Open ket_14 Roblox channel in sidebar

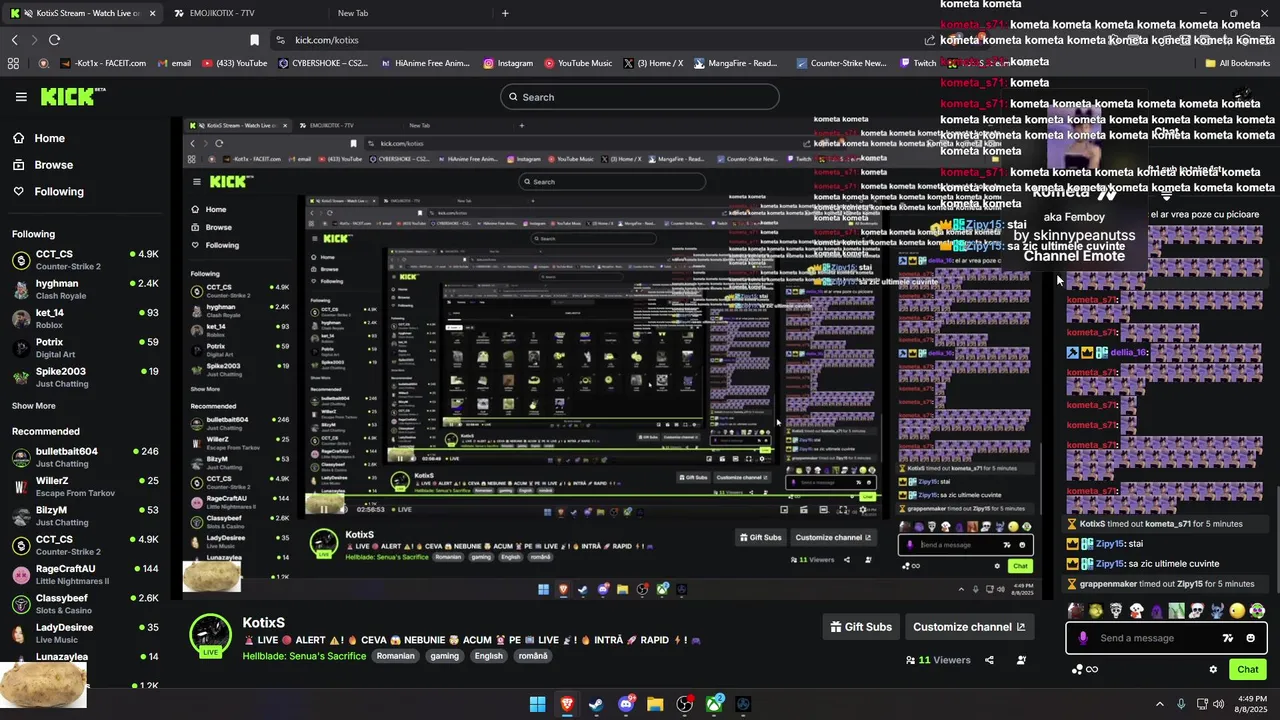pyautogui.click(x=85, y=319)
